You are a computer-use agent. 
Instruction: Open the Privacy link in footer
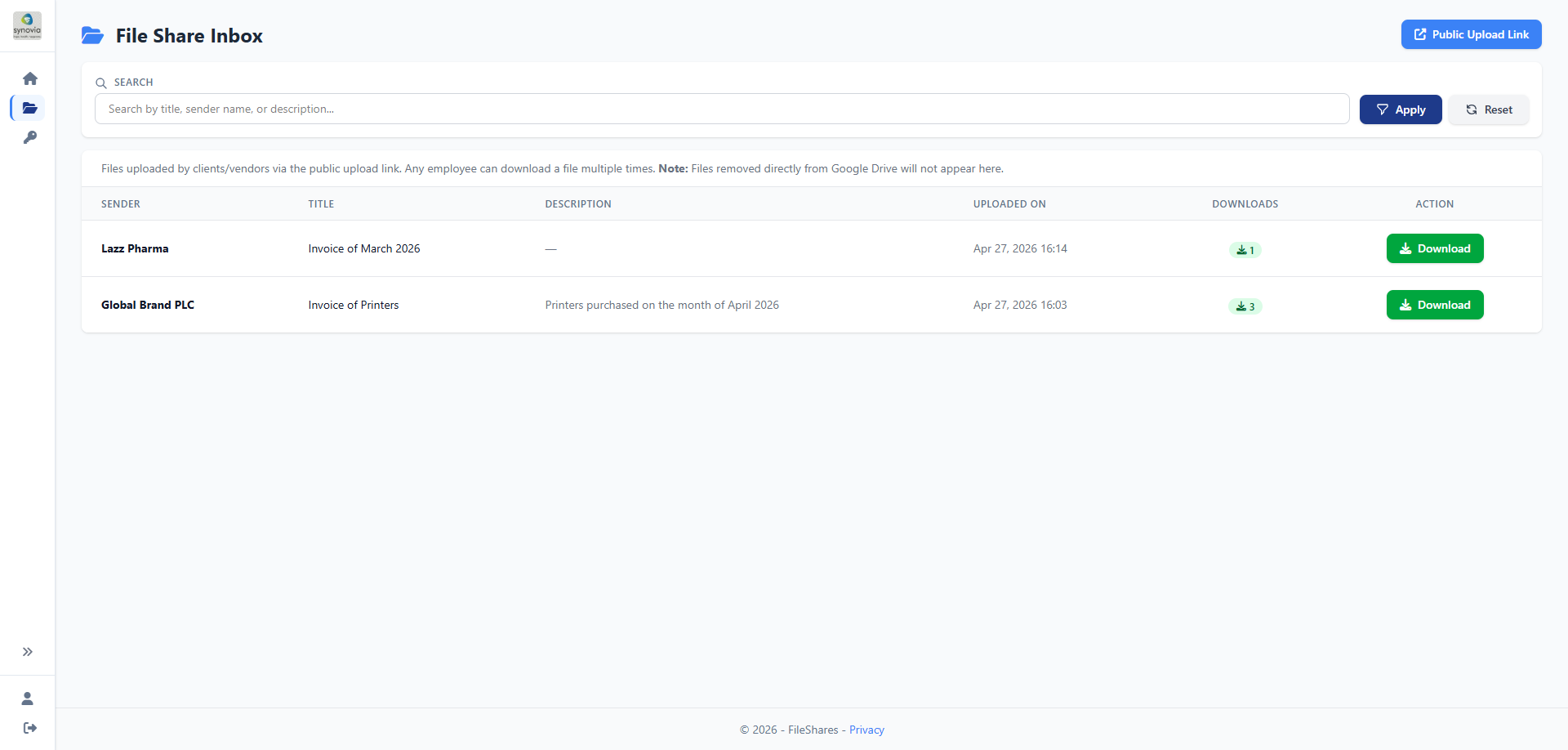[866, 730]
